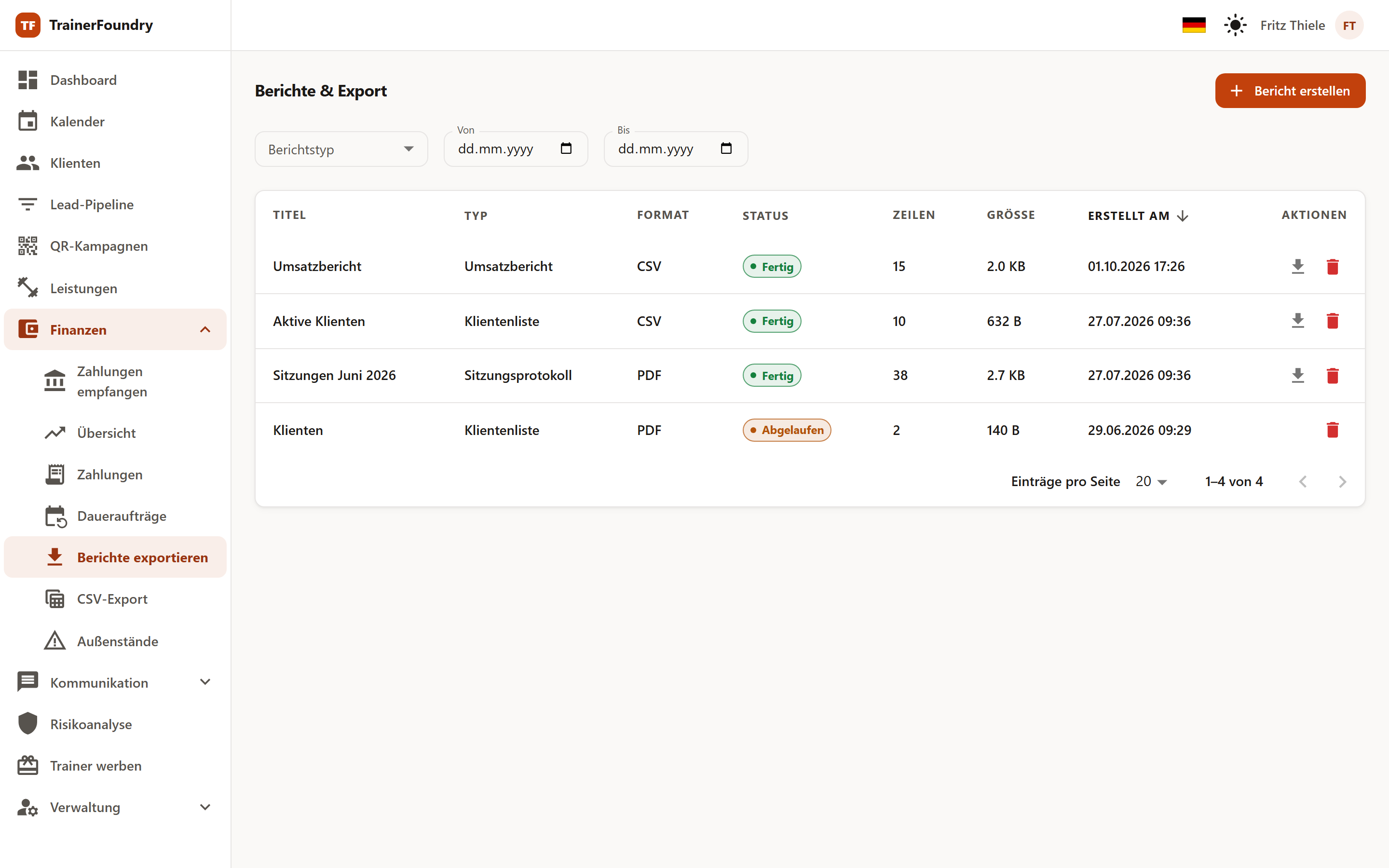Click the Bis date input field
The height and width of the screenshot is (868, 1389).
pos(676,149)
